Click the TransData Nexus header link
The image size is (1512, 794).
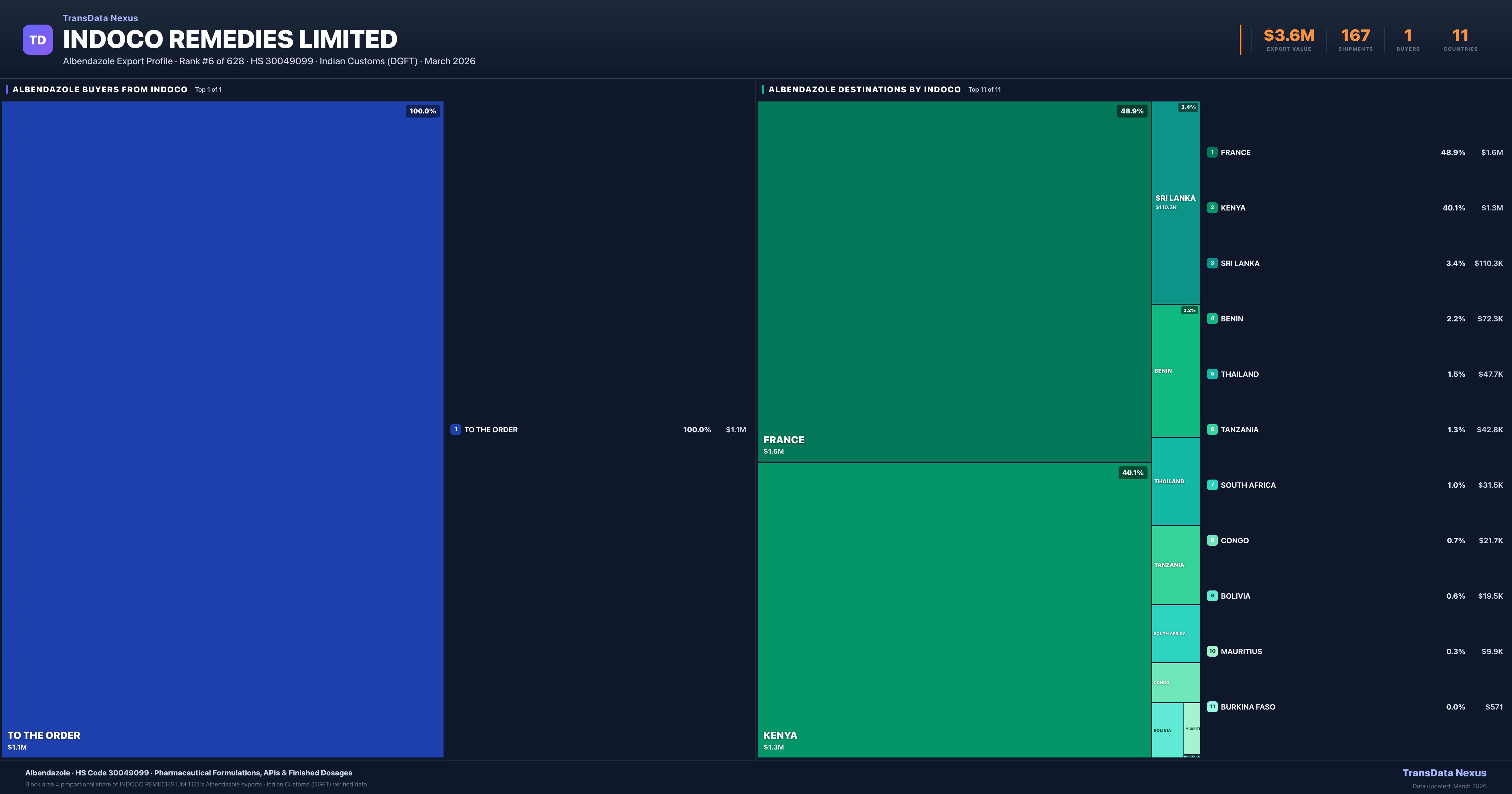point(100,18)
